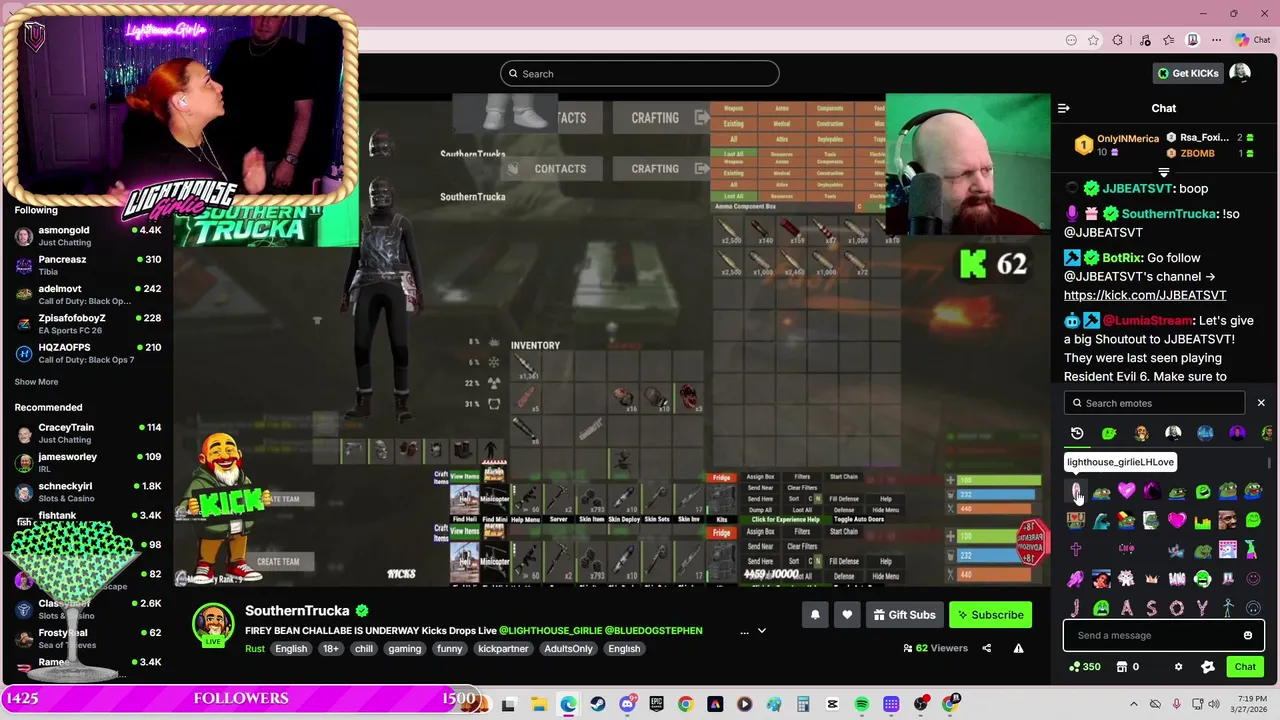
Task: Report stream with warning triangle icon
Action: 1018,648
